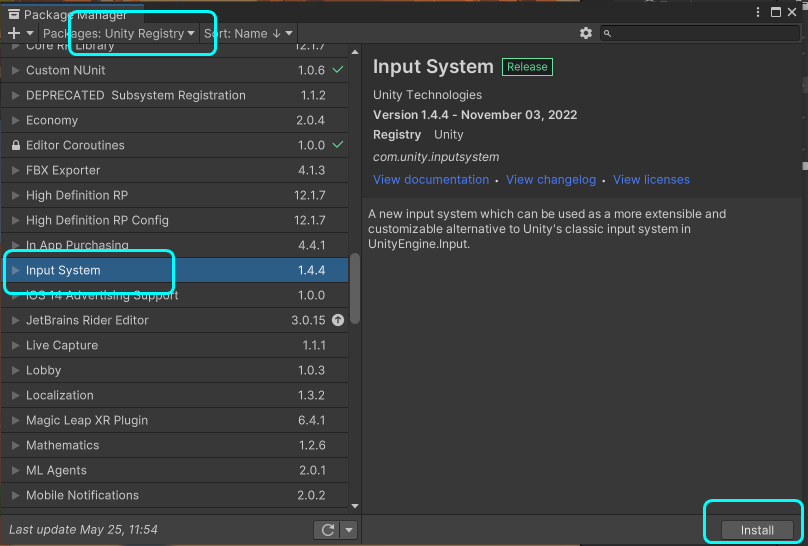Click the com.unity.inputsystem package name
The height and width of the screenshot is (546, 808).
(436, 157)
